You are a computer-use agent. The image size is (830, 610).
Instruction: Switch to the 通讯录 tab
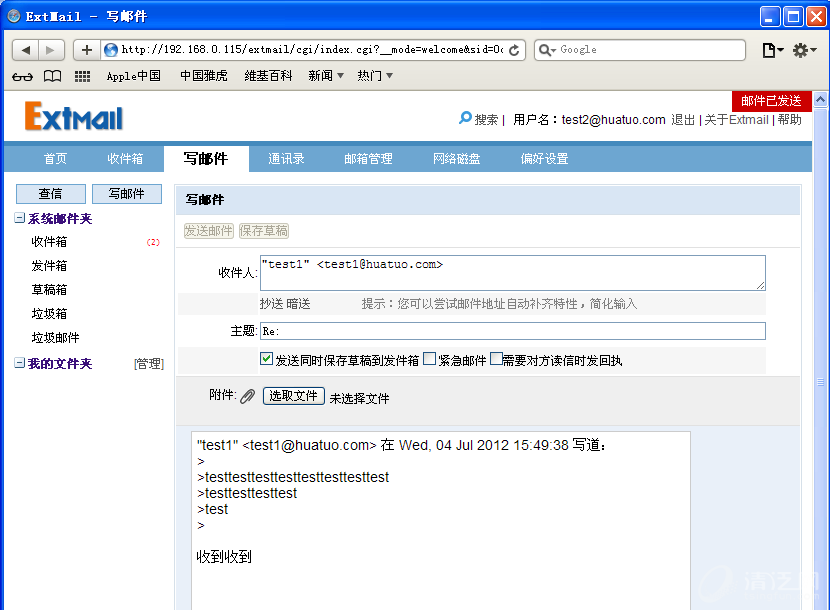[x=286, y=159]
